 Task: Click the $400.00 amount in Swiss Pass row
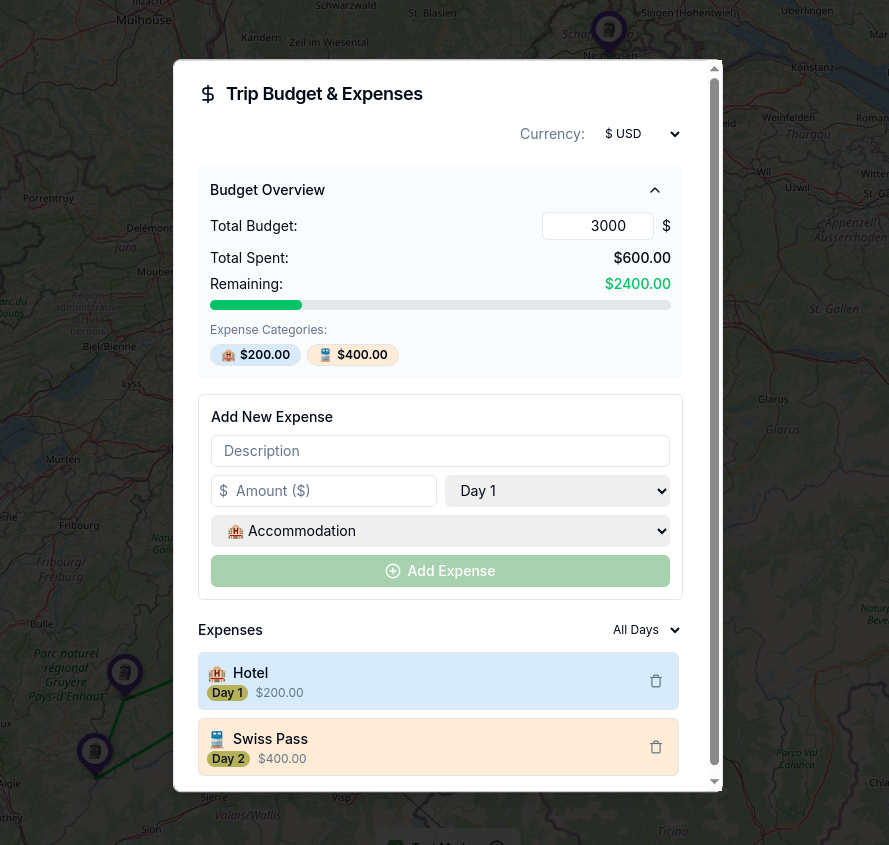[282, 759]
